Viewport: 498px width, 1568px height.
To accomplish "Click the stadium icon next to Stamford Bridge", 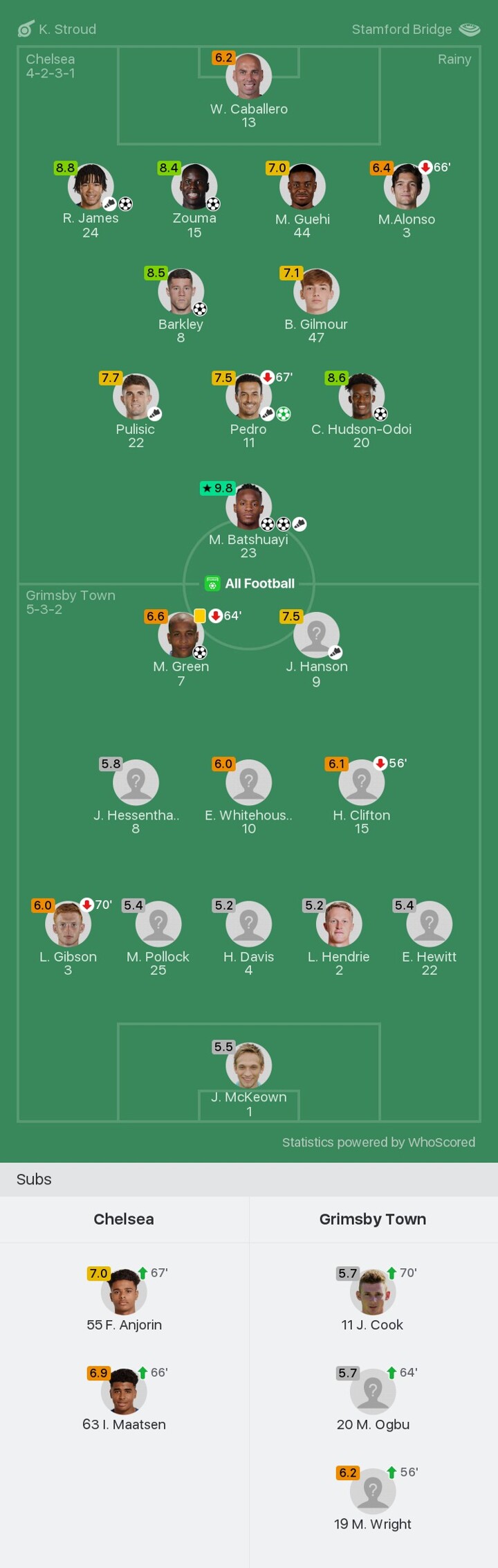I will [470, 29].
